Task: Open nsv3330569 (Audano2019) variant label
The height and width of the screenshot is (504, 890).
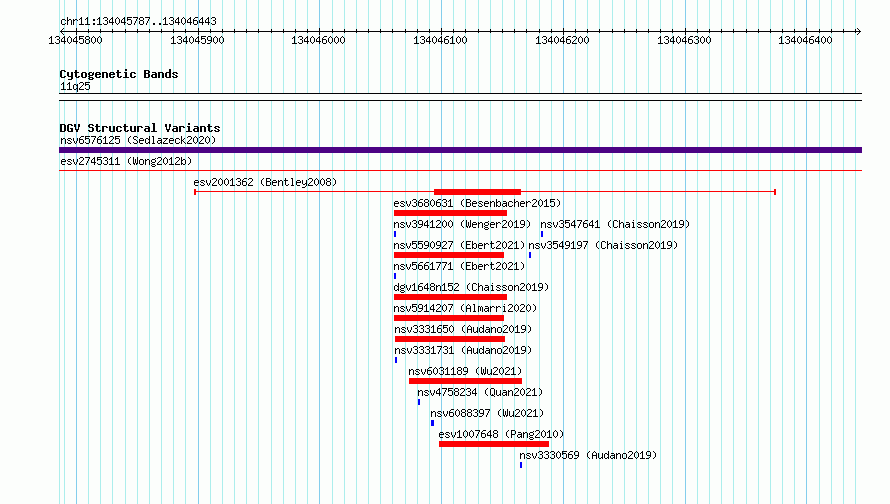Action: 588,455
